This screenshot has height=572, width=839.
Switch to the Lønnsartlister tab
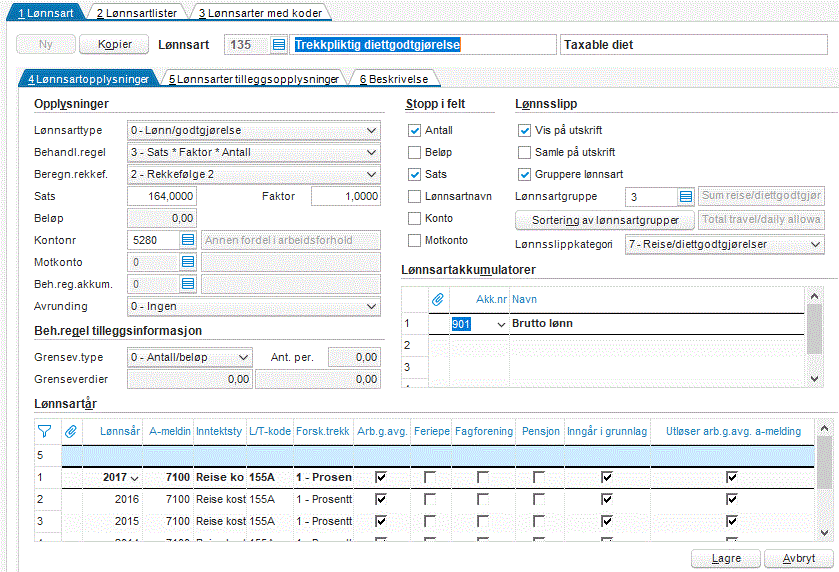[x=137, y=13]
